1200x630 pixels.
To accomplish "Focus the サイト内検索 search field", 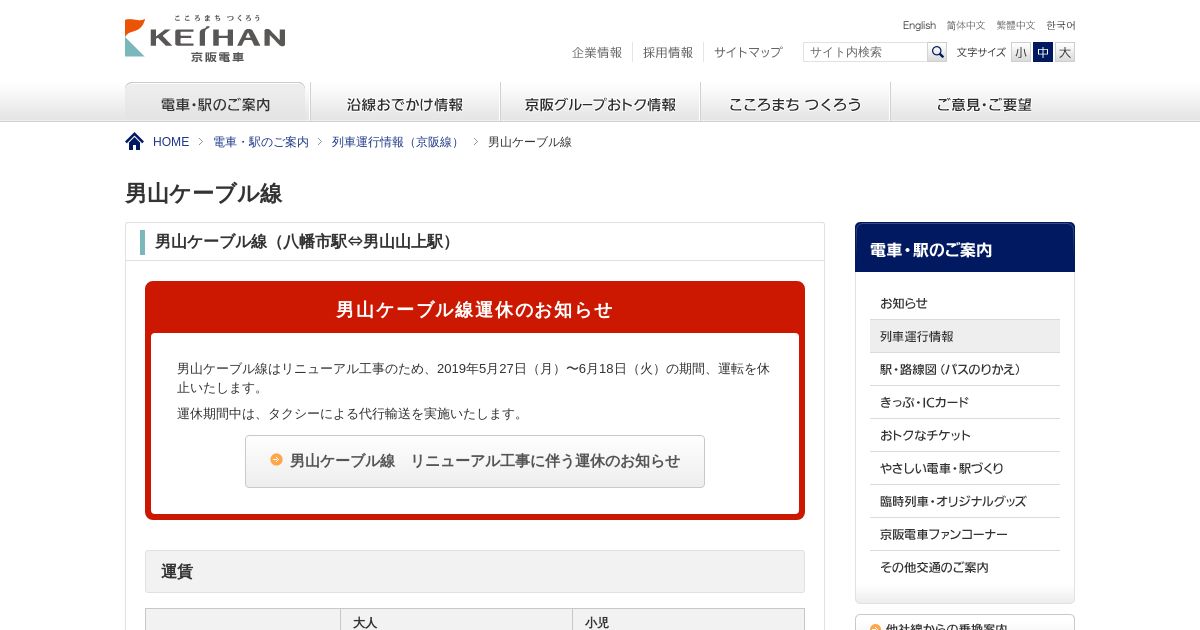I will (865, 52).
